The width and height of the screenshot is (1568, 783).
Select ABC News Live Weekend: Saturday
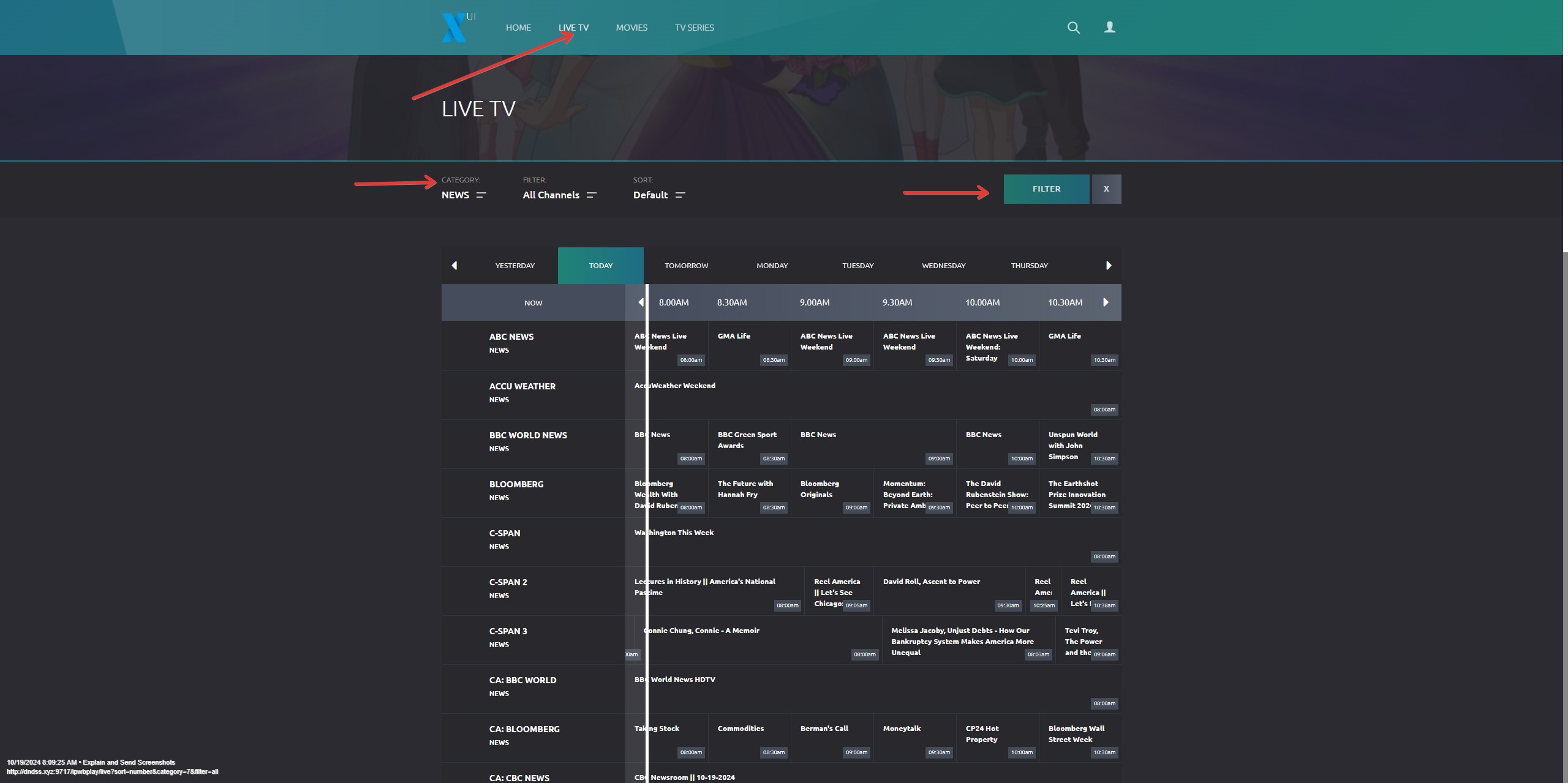(x=998, y=346)
